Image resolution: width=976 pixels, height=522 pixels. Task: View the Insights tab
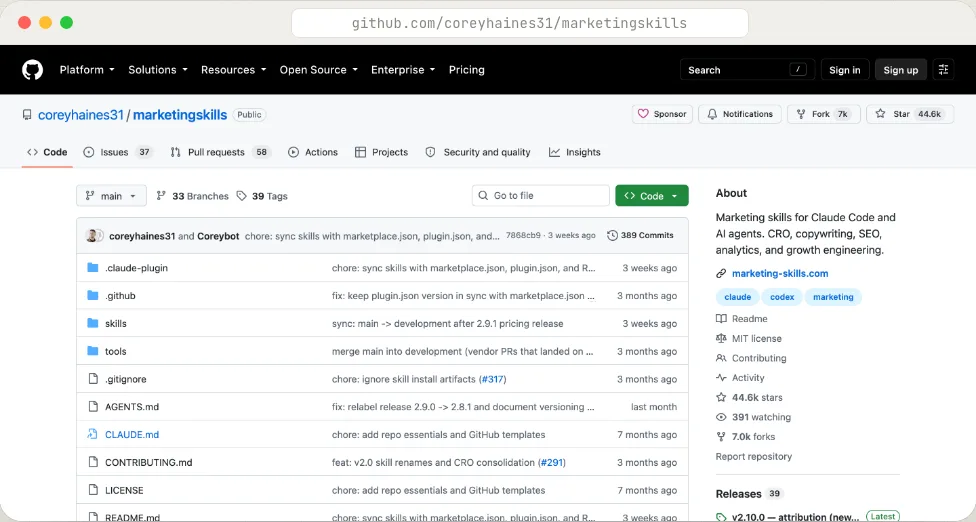pyautogui.click(x=575, y=152)
